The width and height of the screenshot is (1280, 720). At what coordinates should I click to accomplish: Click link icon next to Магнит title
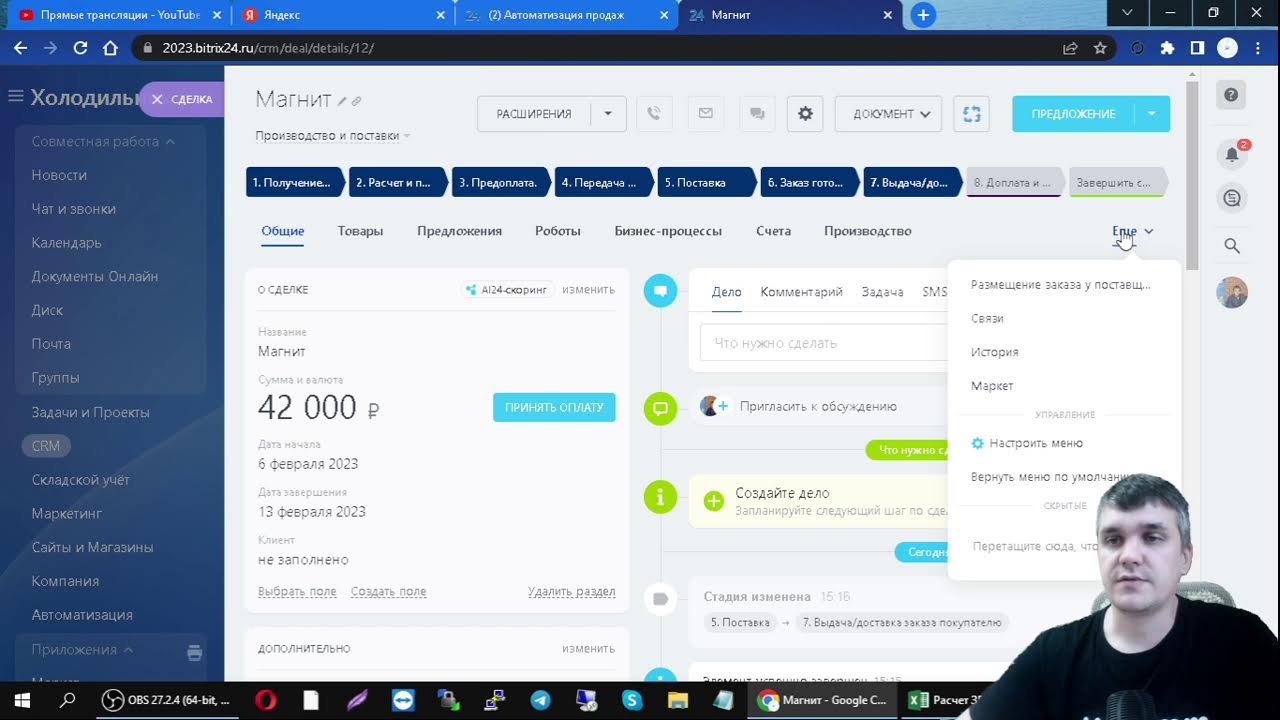pos(356,101)
